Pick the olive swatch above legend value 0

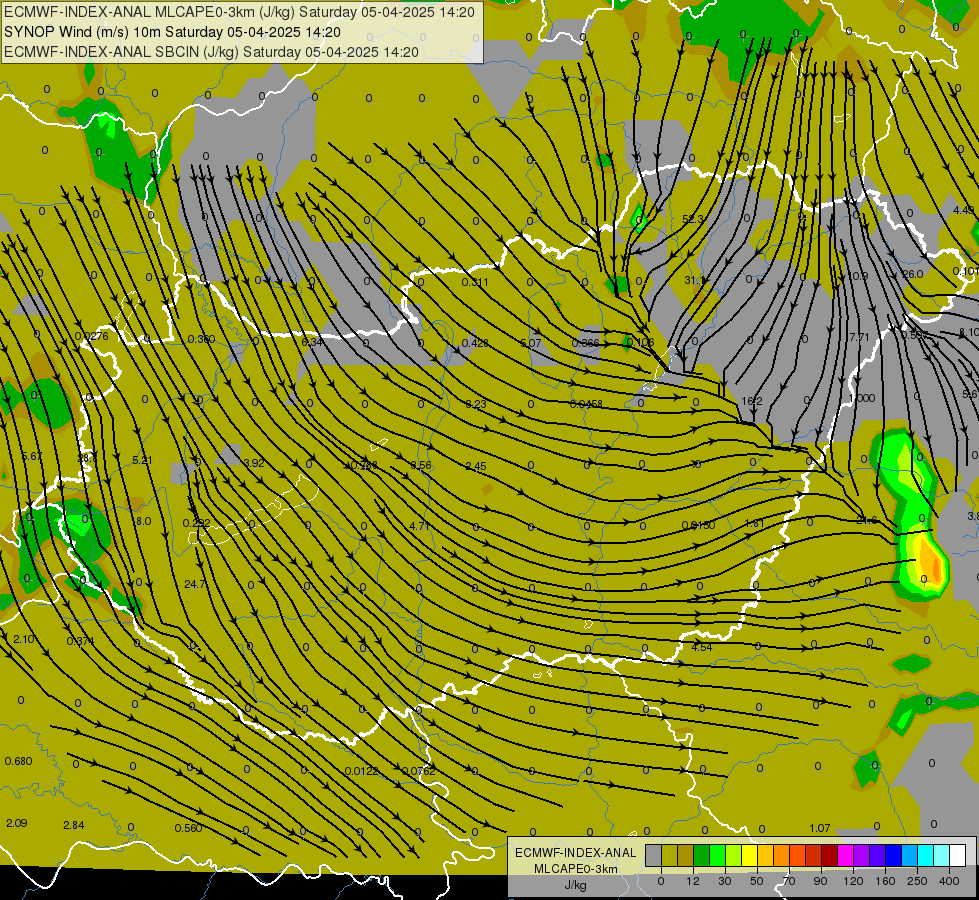click(669, 856)
